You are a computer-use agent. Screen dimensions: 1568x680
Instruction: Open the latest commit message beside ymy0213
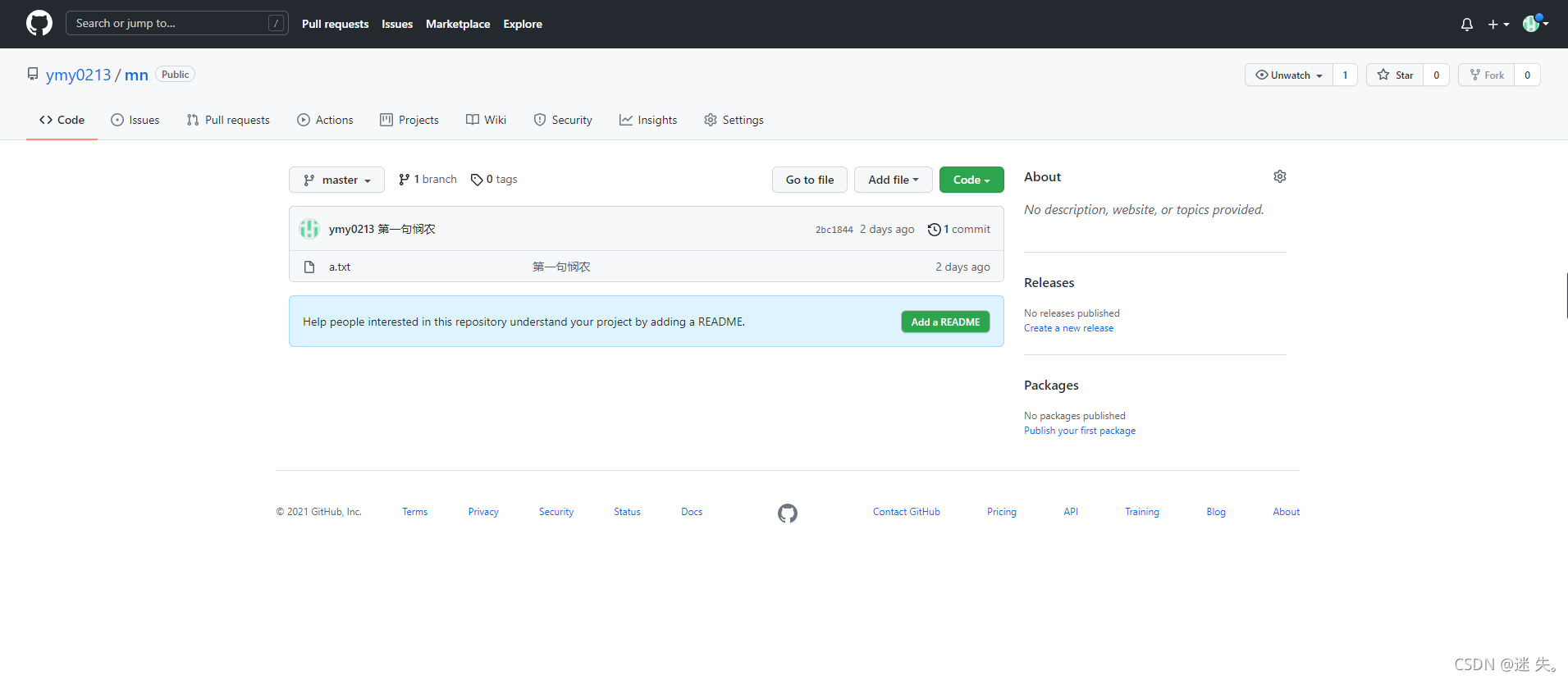click(406, 229)
